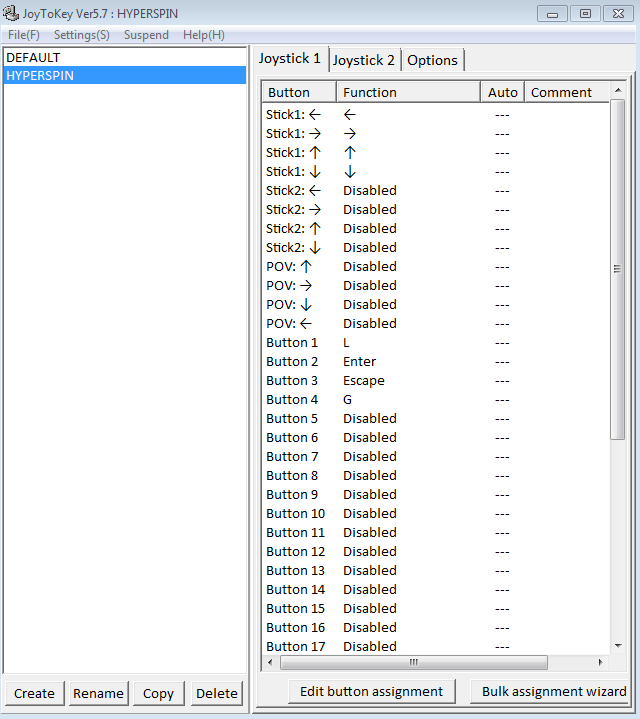The width and height of the screenshot is (640, 719).
Task: Select the Stick2 up arrow row
Action: pos(436,229)
